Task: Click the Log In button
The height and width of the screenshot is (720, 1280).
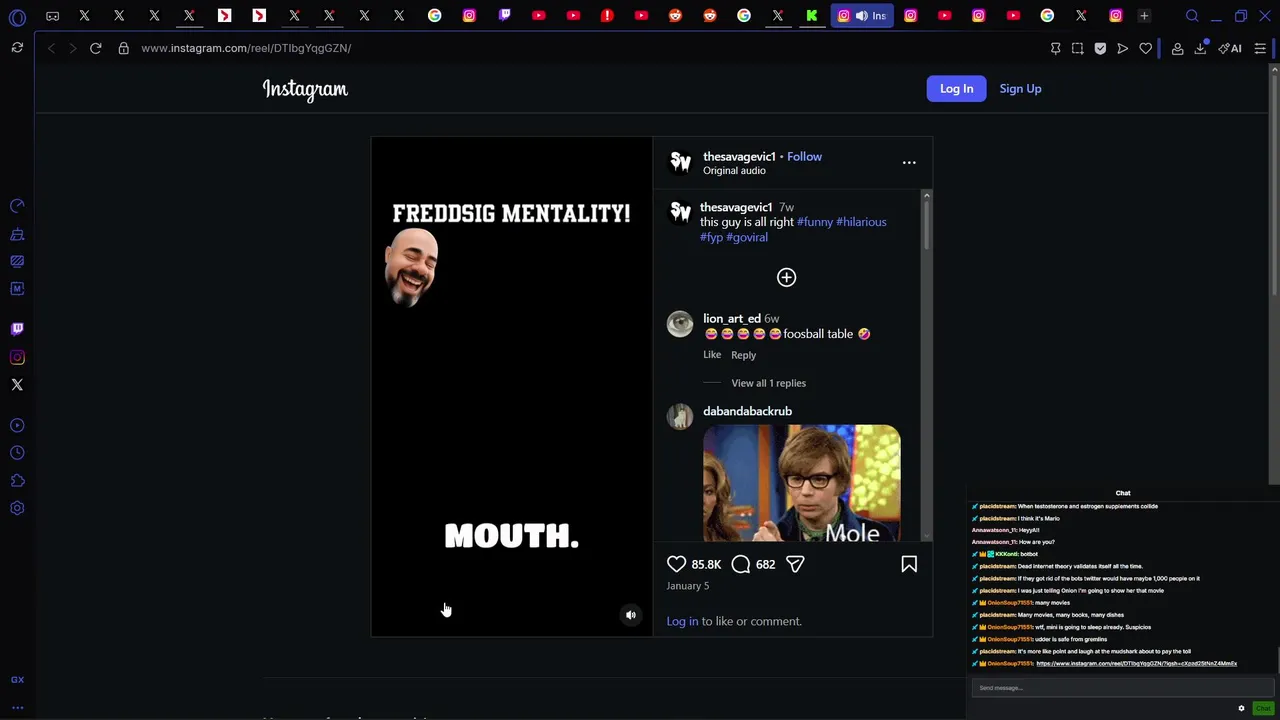Action: [956, 88]
